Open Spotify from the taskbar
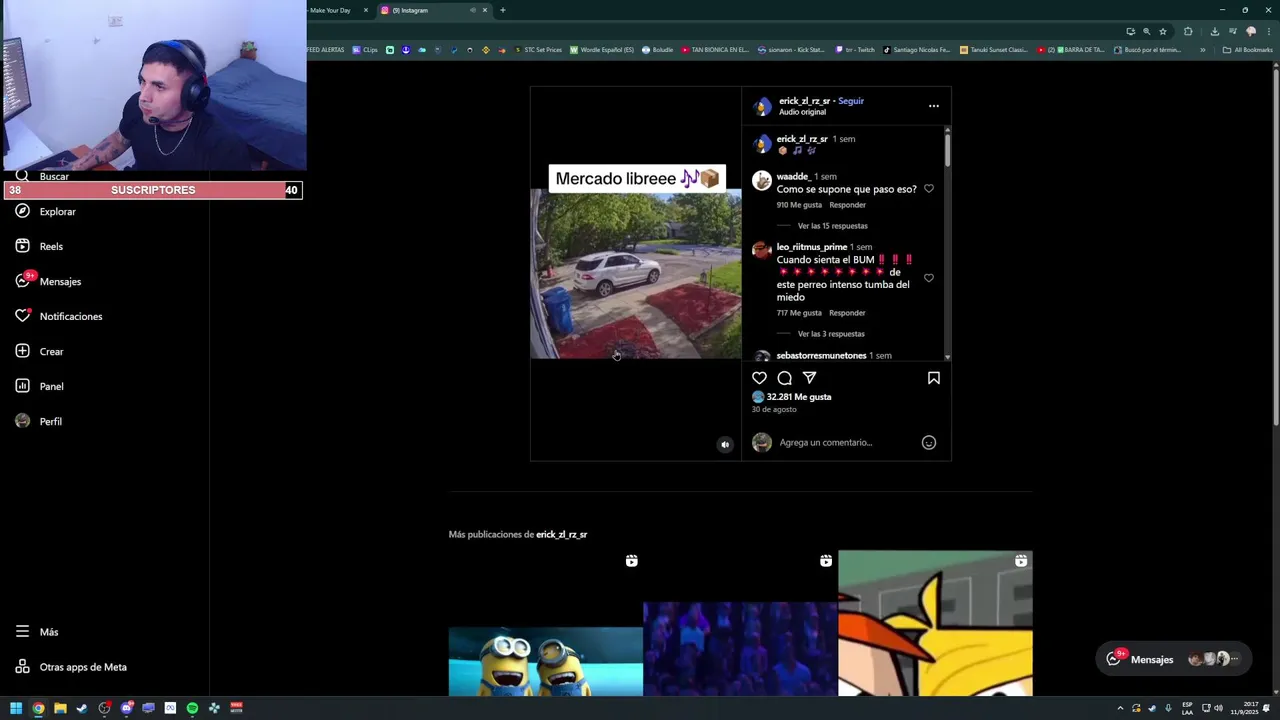1280x720 pixels. pos(192,708)
